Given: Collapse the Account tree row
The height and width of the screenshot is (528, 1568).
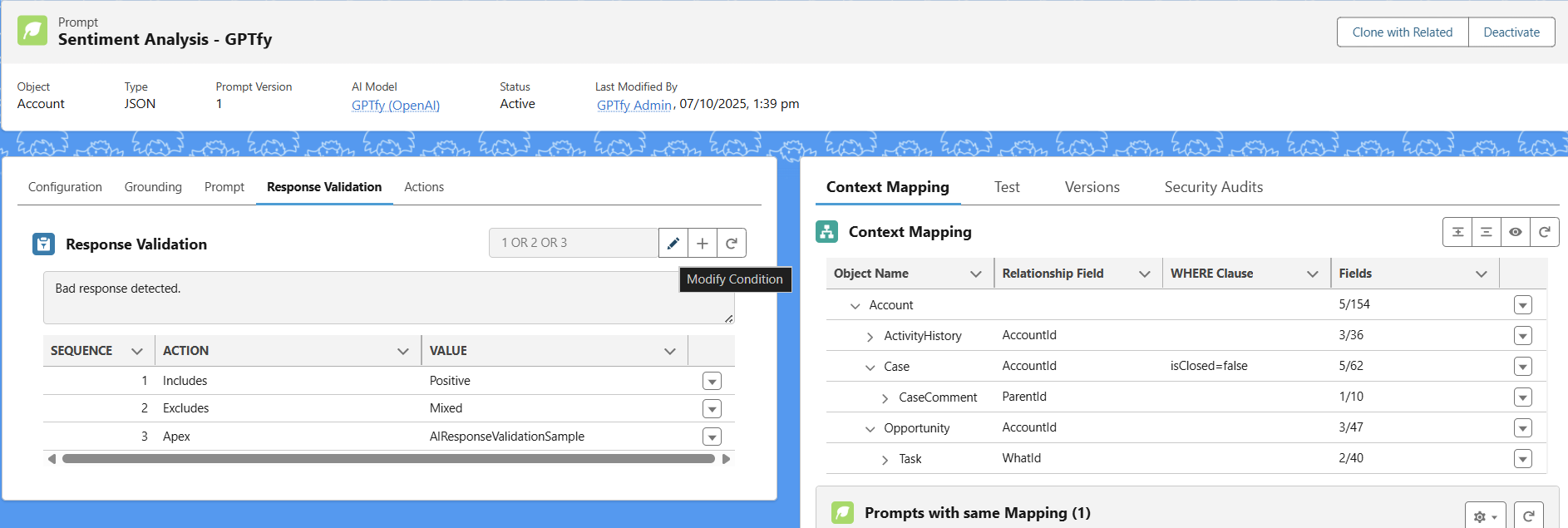Looking at the screenshot, I should [855, 306].
